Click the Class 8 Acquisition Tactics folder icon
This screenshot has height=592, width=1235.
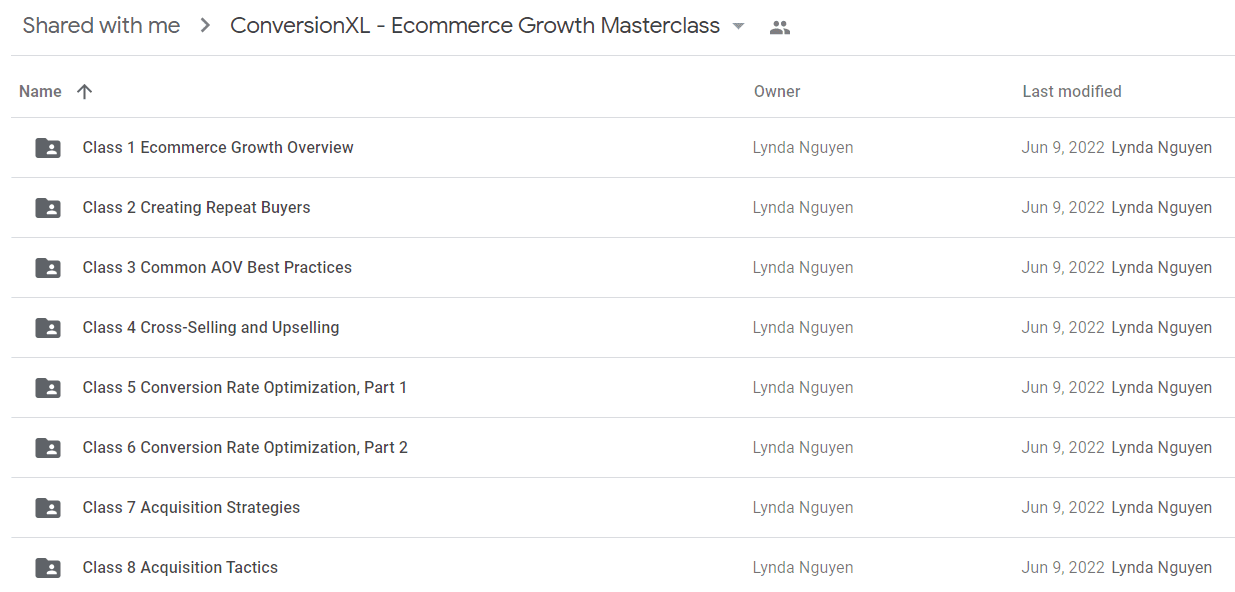point(48,568)
